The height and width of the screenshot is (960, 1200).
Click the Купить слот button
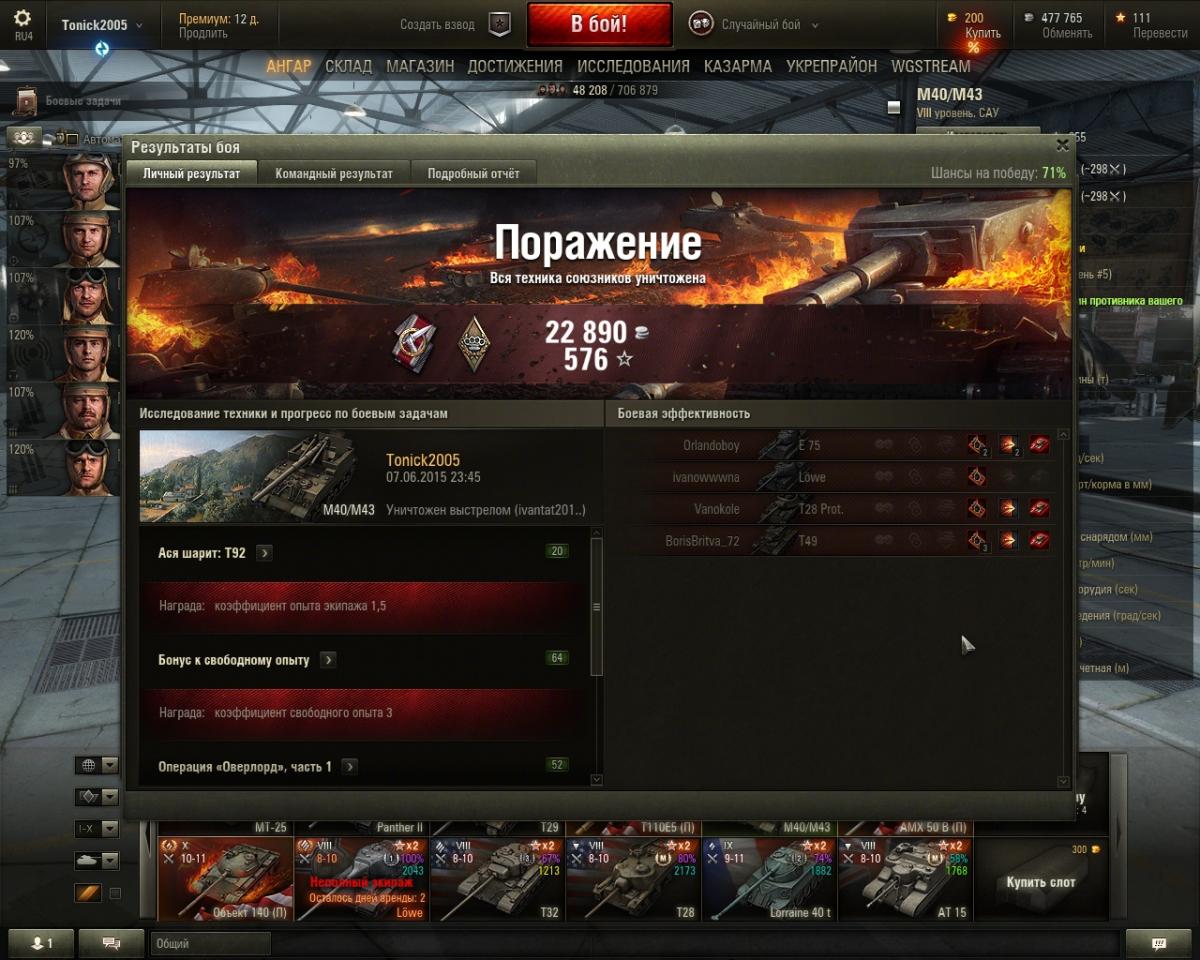pyautogui.click(x=1041, y=882)
